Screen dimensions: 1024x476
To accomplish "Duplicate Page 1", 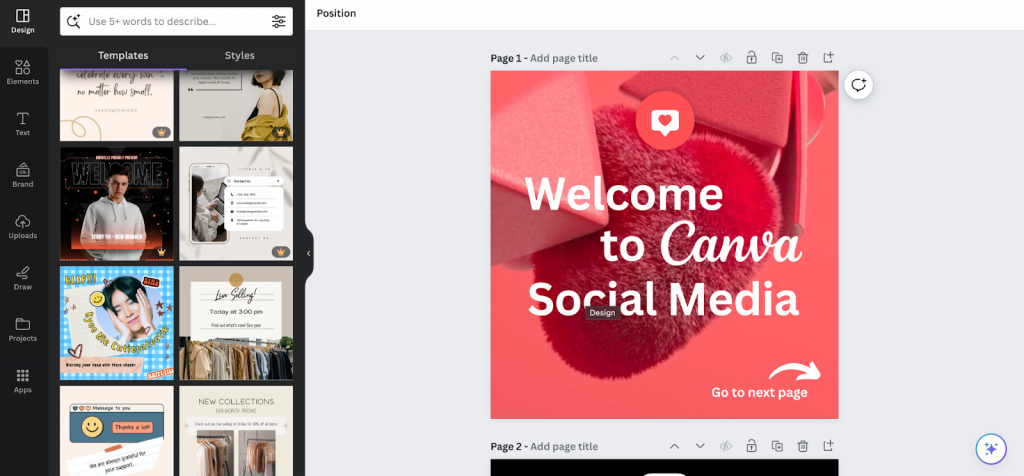I will [777, 57].
